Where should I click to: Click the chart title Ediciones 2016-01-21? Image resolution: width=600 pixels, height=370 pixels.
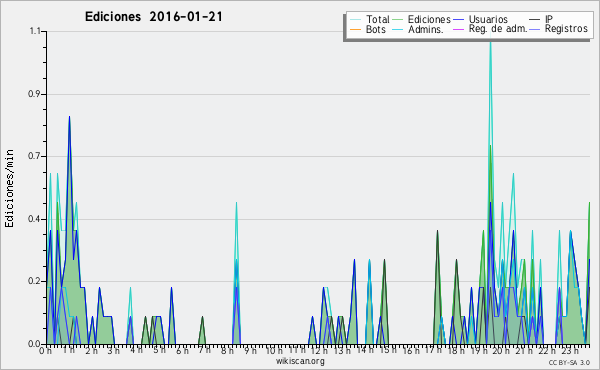click(153, 17)
